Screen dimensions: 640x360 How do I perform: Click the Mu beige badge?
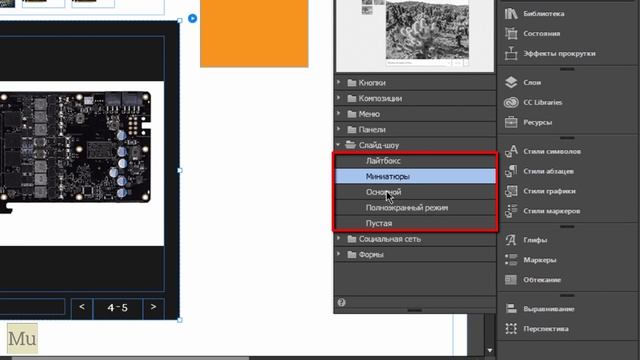pos(22,338)
